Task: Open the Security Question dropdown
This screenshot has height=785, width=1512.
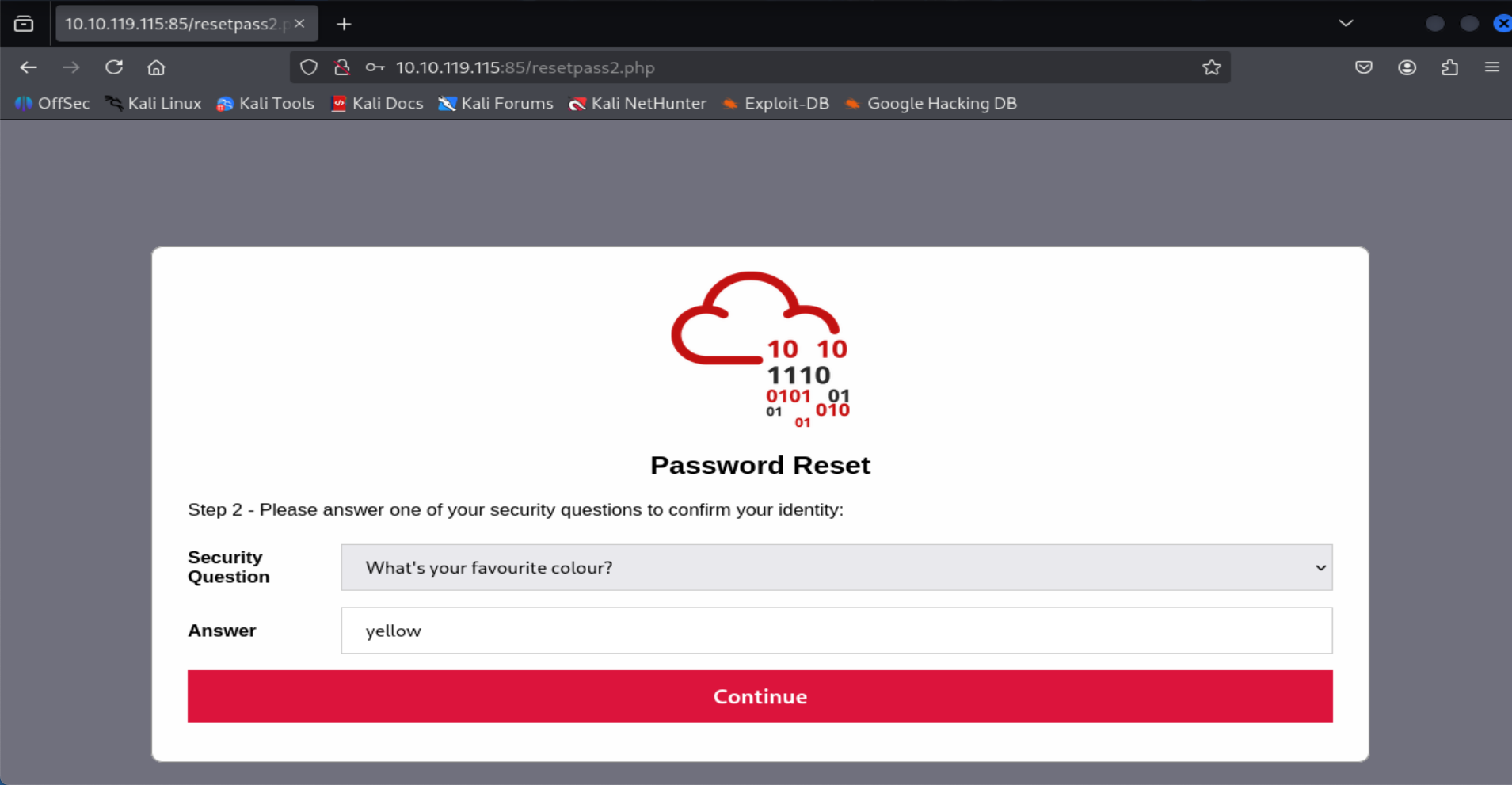Action: [836, 567]
